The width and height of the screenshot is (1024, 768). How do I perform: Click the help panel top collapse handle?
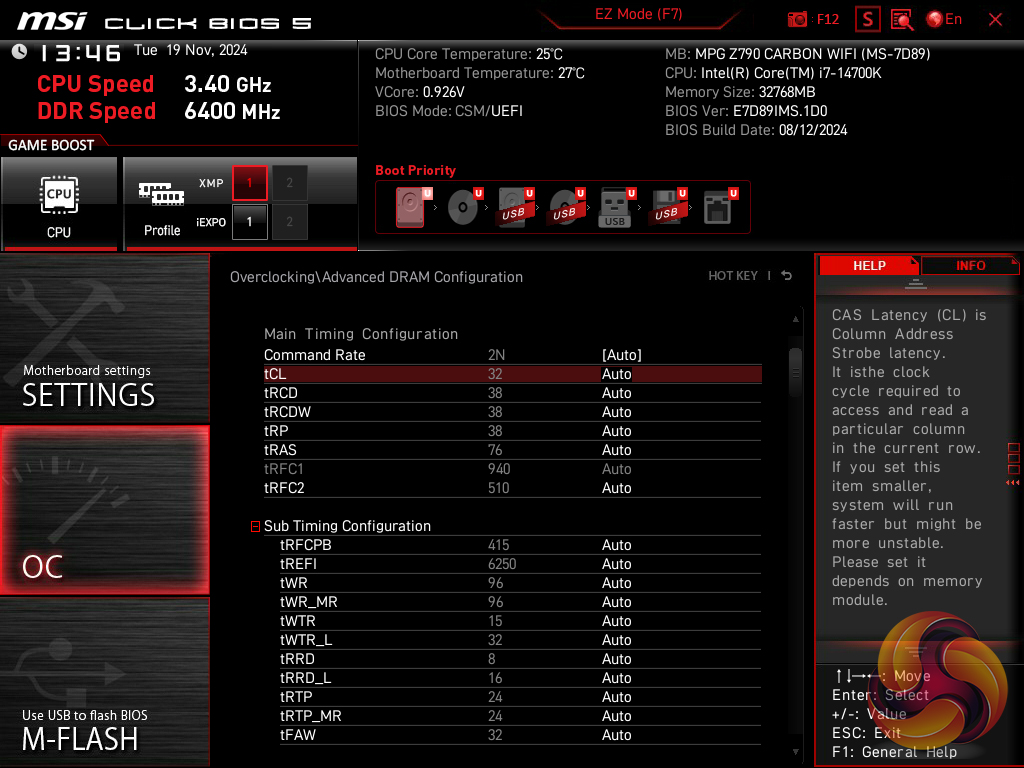coord(916,283)
